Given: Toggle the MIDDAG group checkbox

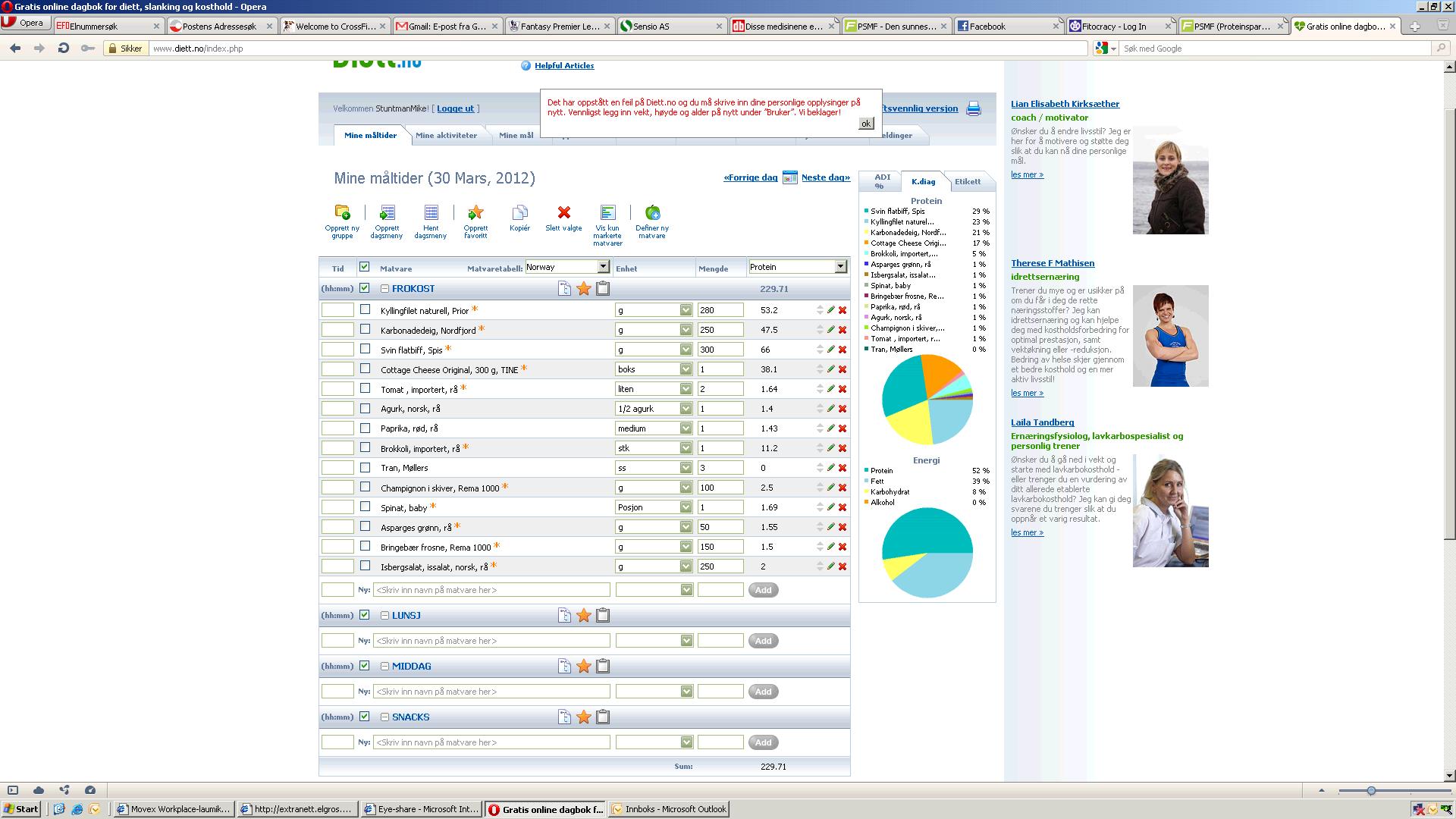Looking at the screenshot, I should [x=364, y=666].
